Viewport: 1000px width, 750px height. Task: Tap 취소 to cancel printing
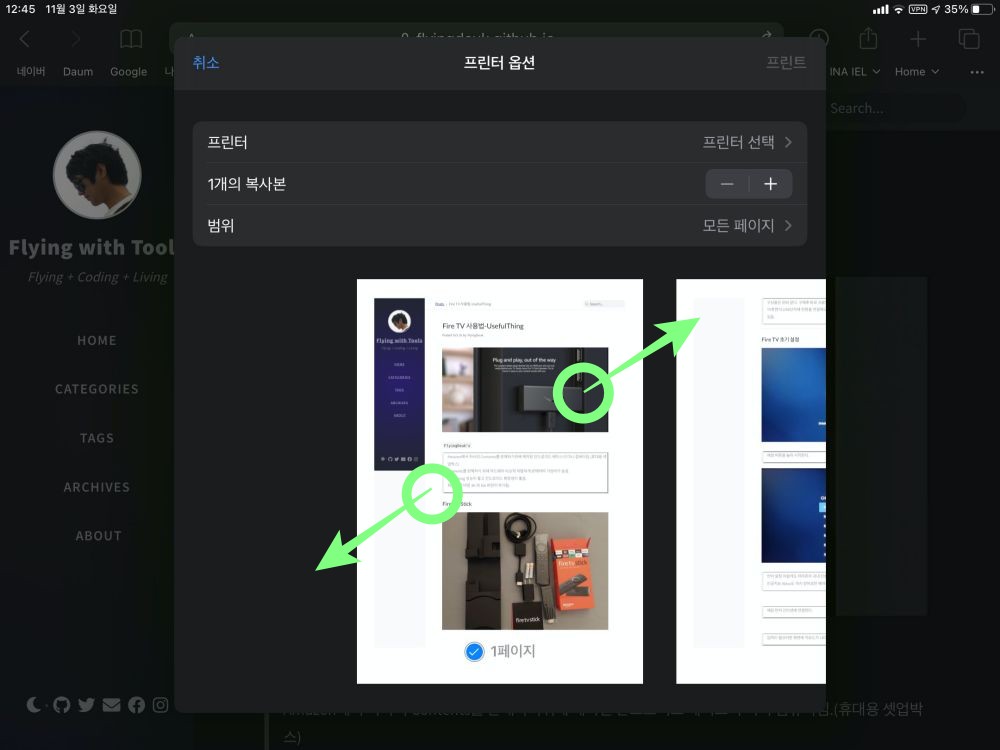coord(206,61)
